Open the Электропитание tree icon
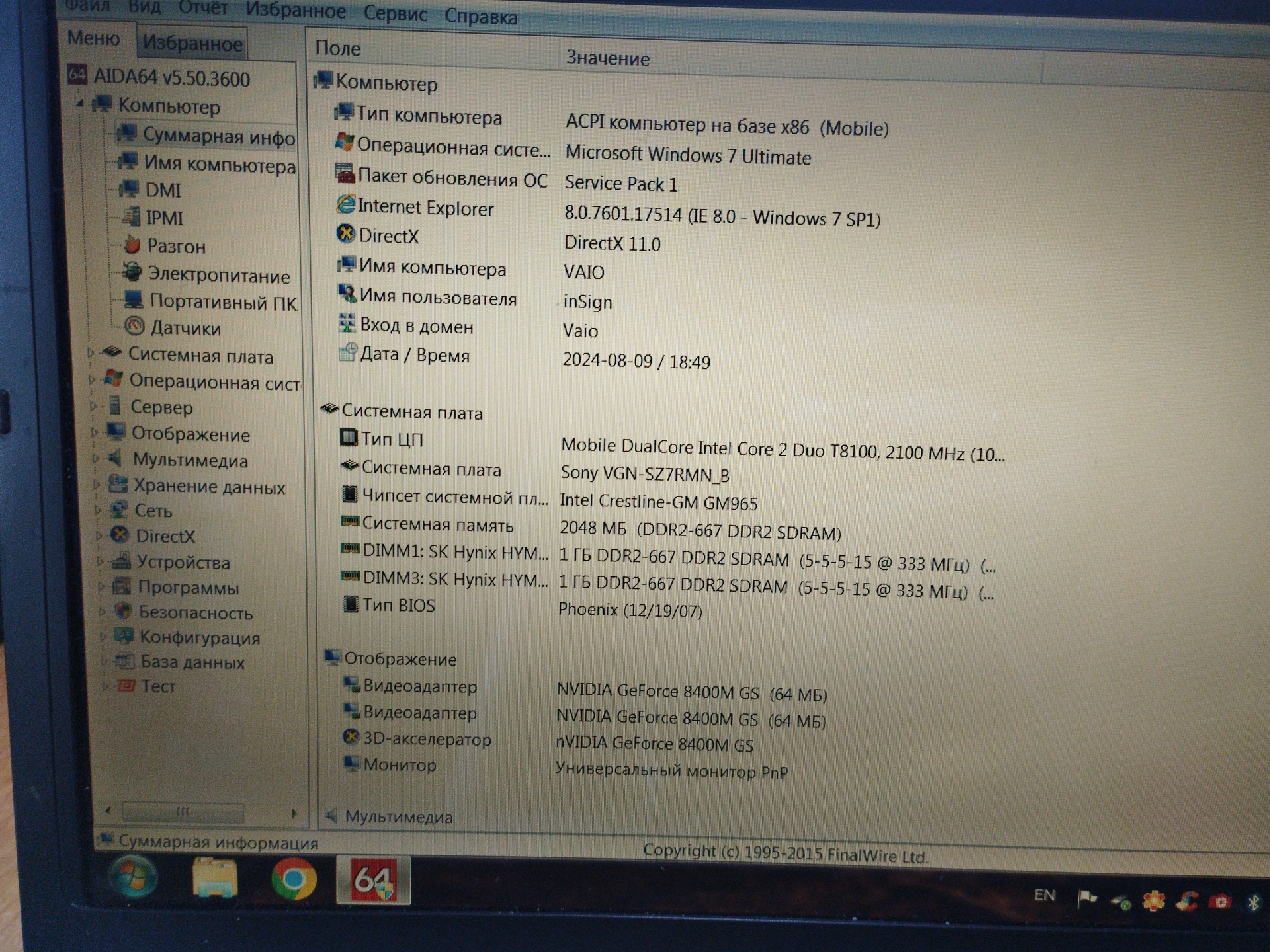Image resolution: width=1270 pixels, height=952 pixels. (132, 272)
